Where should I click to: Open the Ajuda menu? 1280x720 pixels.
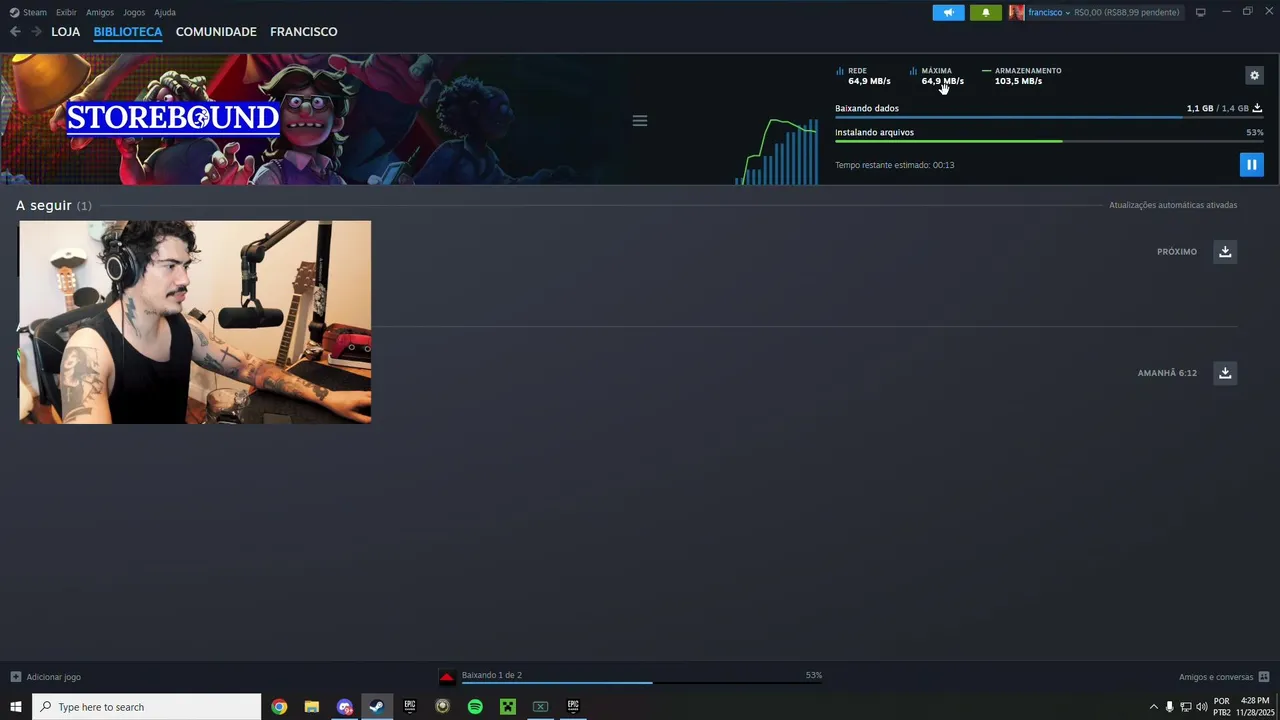(165, 12)
